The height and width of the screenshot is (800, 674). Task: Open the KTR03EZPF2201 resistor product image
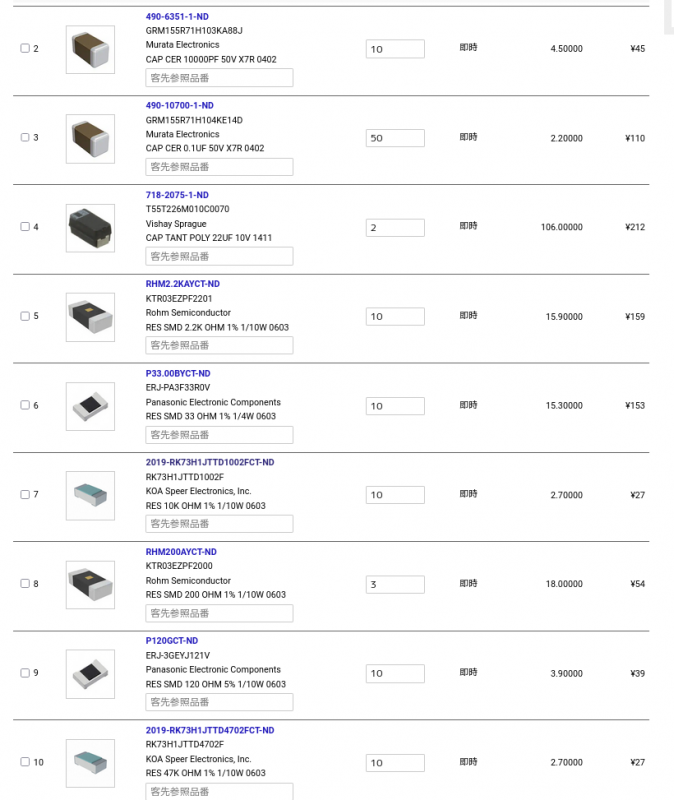[90, 316]
